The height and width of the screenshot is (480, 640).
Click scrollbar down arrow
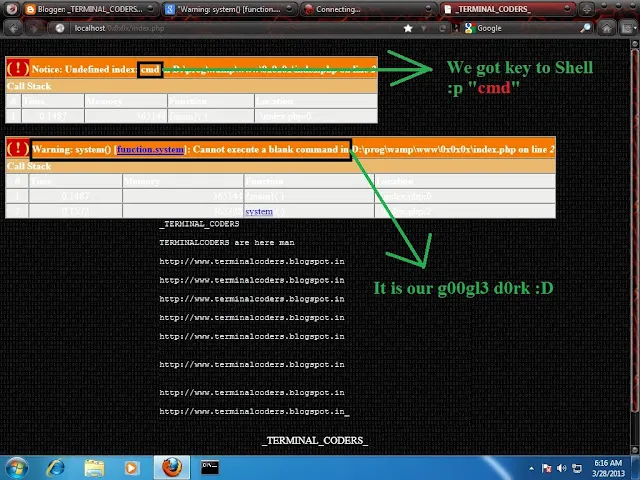coord(635,449)
